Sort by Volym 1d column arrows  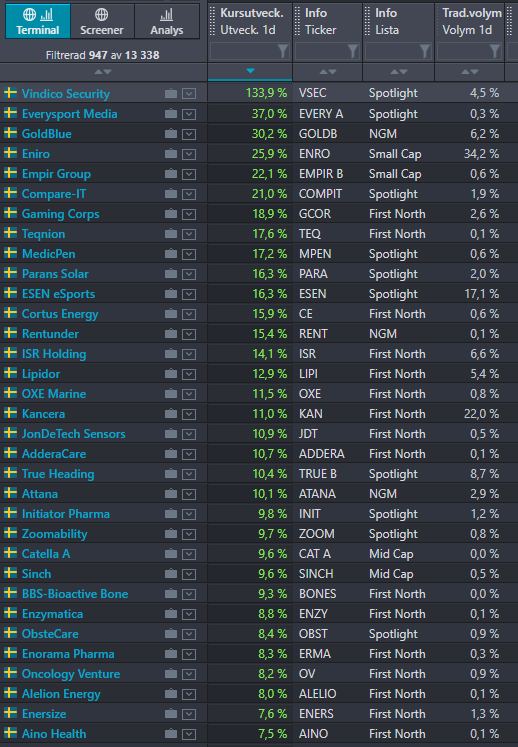pos(470,72)
